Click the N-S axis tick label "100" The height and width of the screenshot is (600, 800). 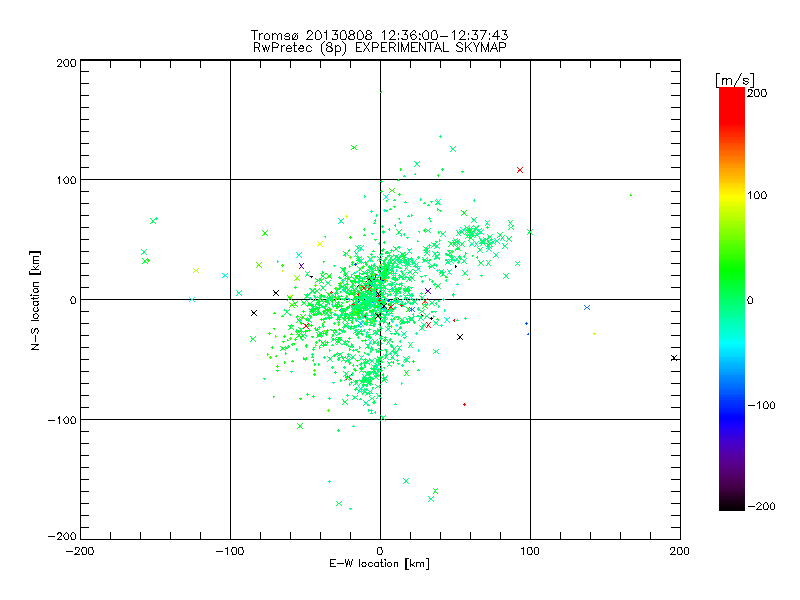coord(66,180)
